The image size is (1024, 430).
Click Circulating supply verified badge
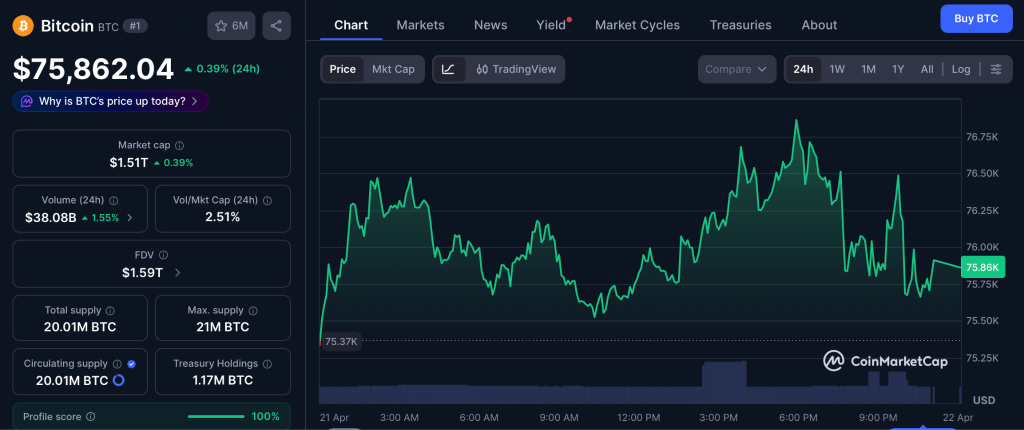(x=131, y=364)
